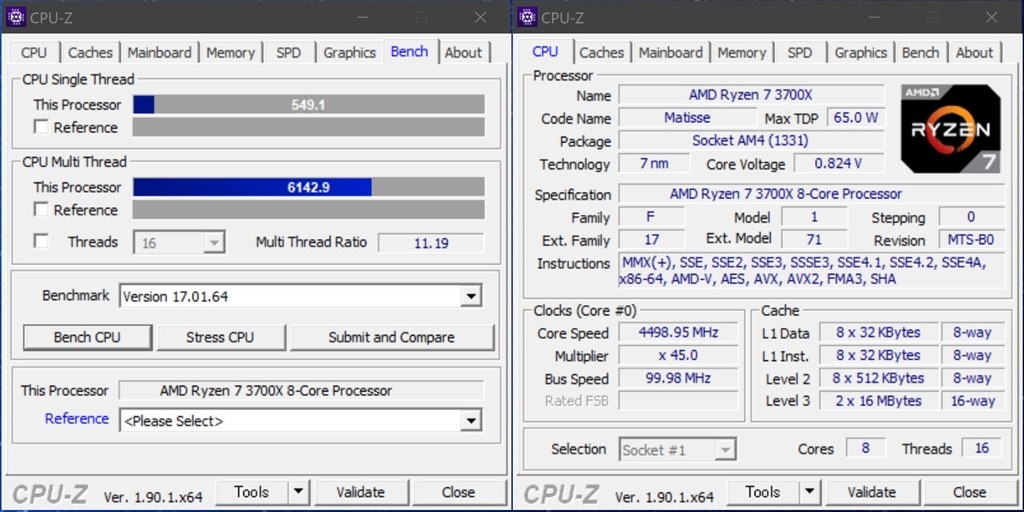
Task: Click empty Reference bar under Single Thread
Action: 309,127
